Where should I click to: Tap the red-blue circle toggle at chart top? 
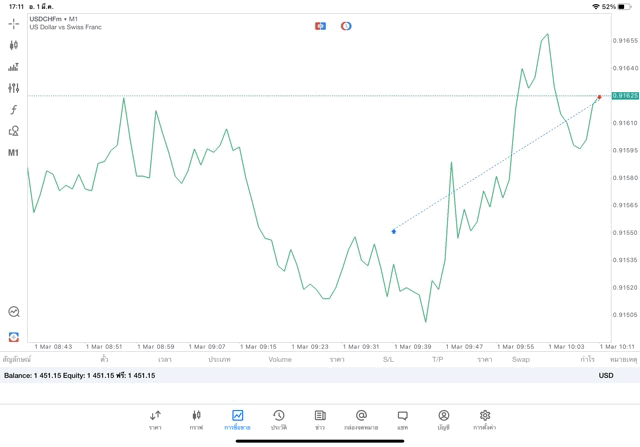tap(346, 26)
